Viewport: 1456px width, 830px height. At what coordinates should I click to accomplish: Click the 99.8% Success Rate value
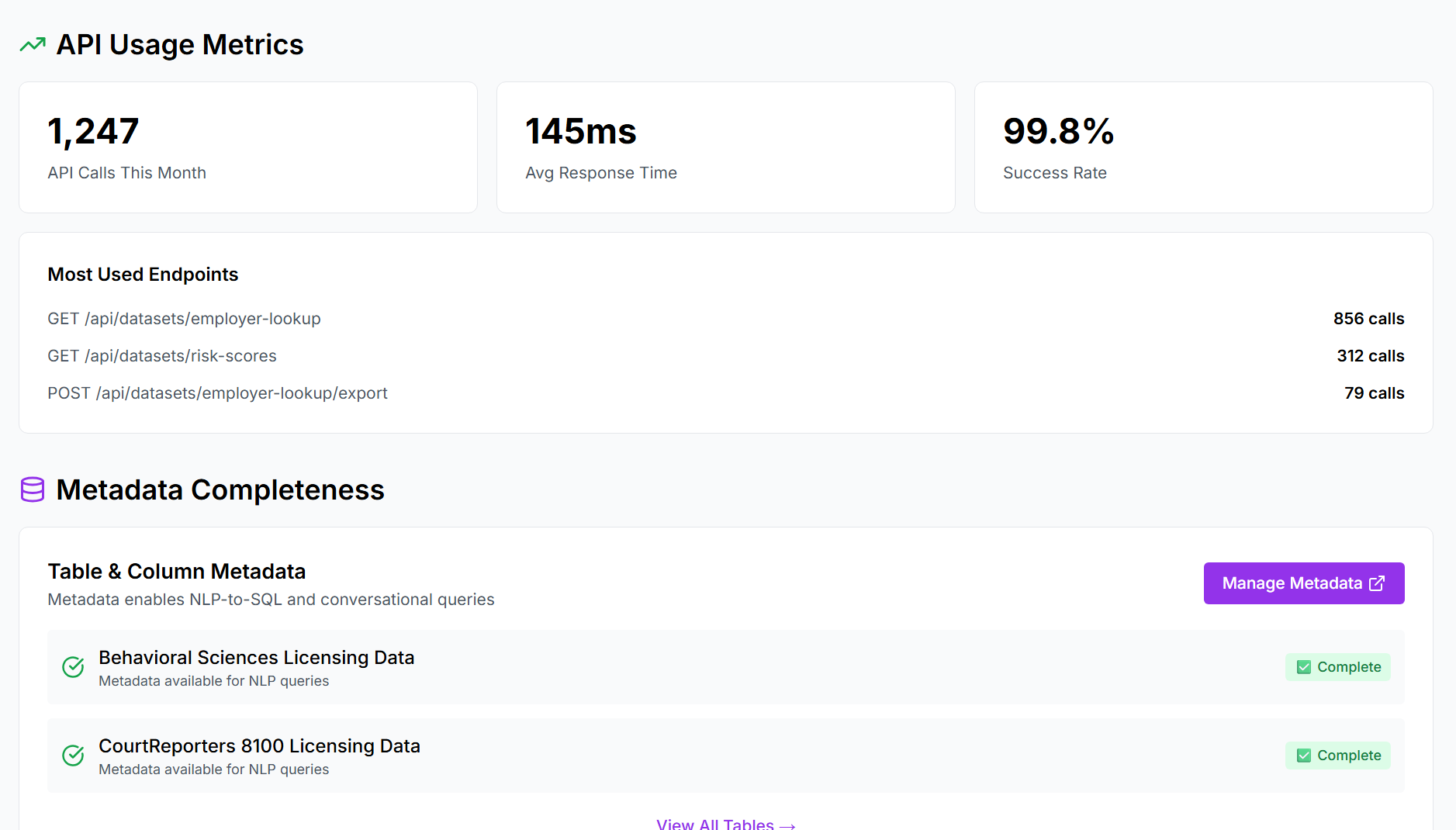click(x=1058, y=133)
